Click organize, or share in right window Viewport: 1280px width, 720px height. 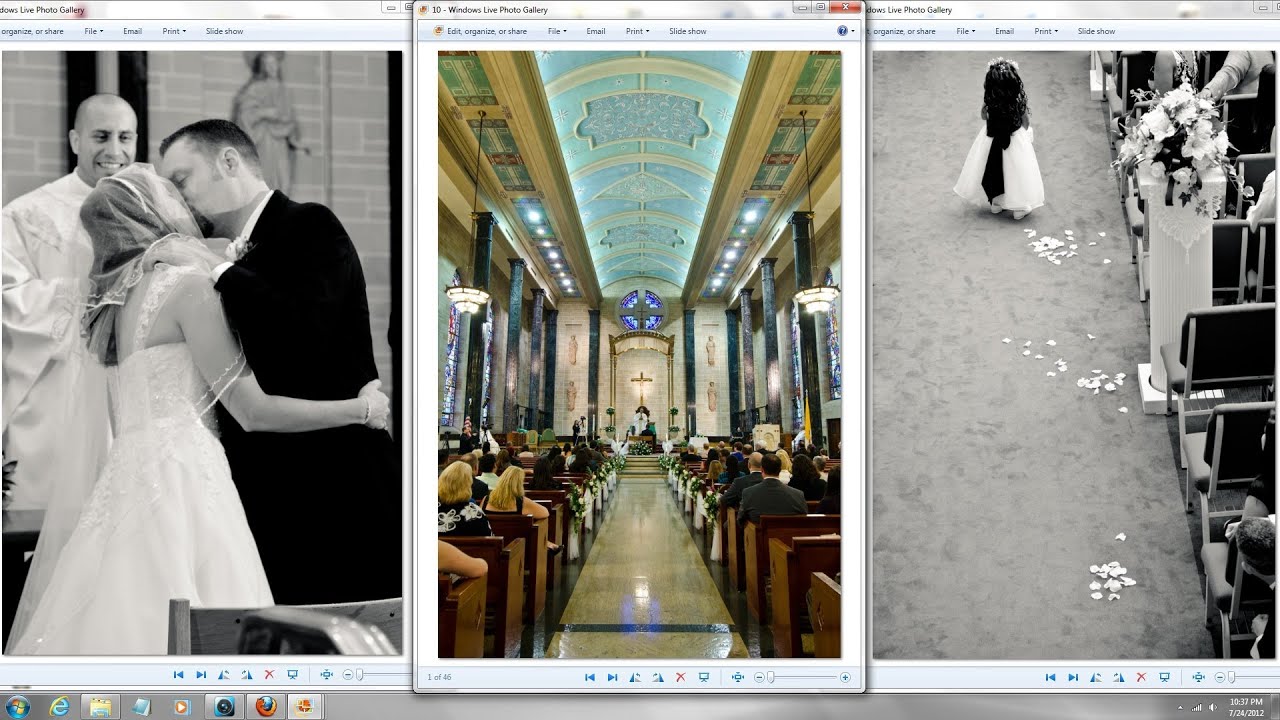(x=904, y=31)
